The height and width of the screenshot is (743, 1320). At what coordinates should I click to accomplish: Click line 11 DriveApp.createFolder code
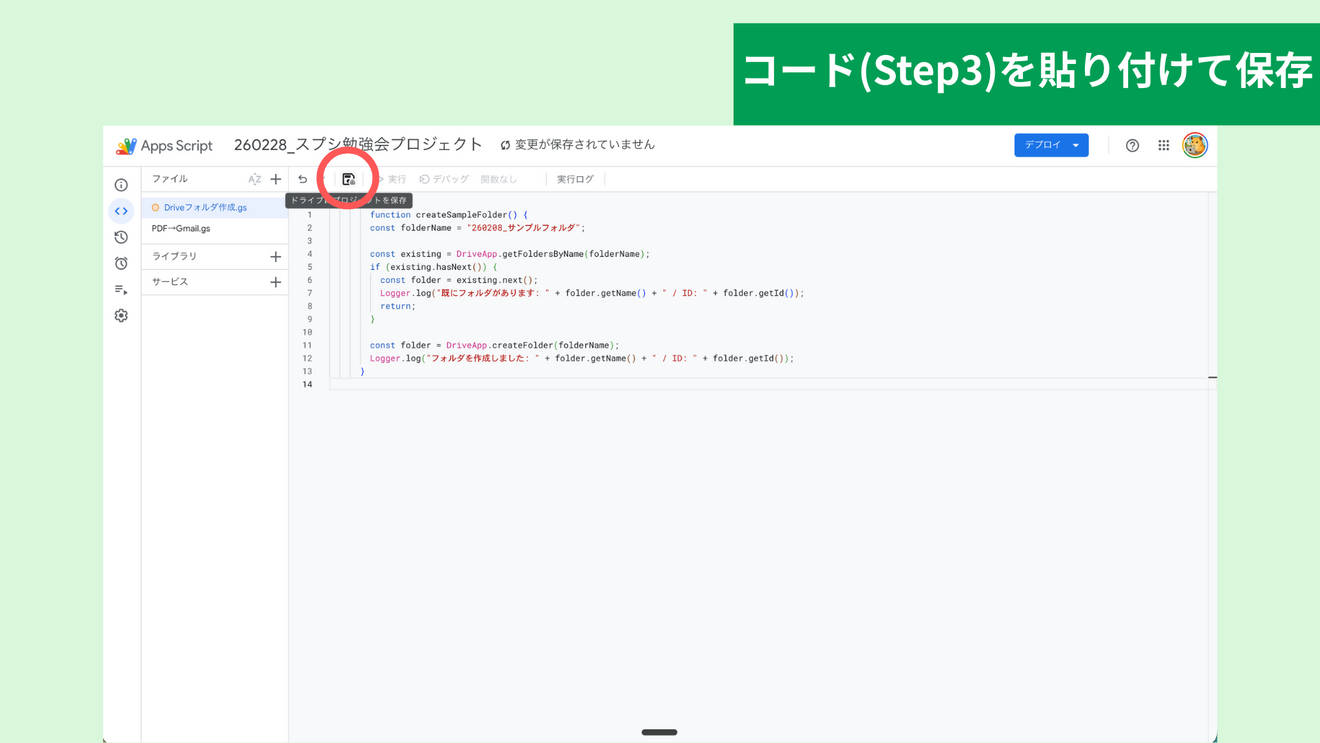coord(495,345)
